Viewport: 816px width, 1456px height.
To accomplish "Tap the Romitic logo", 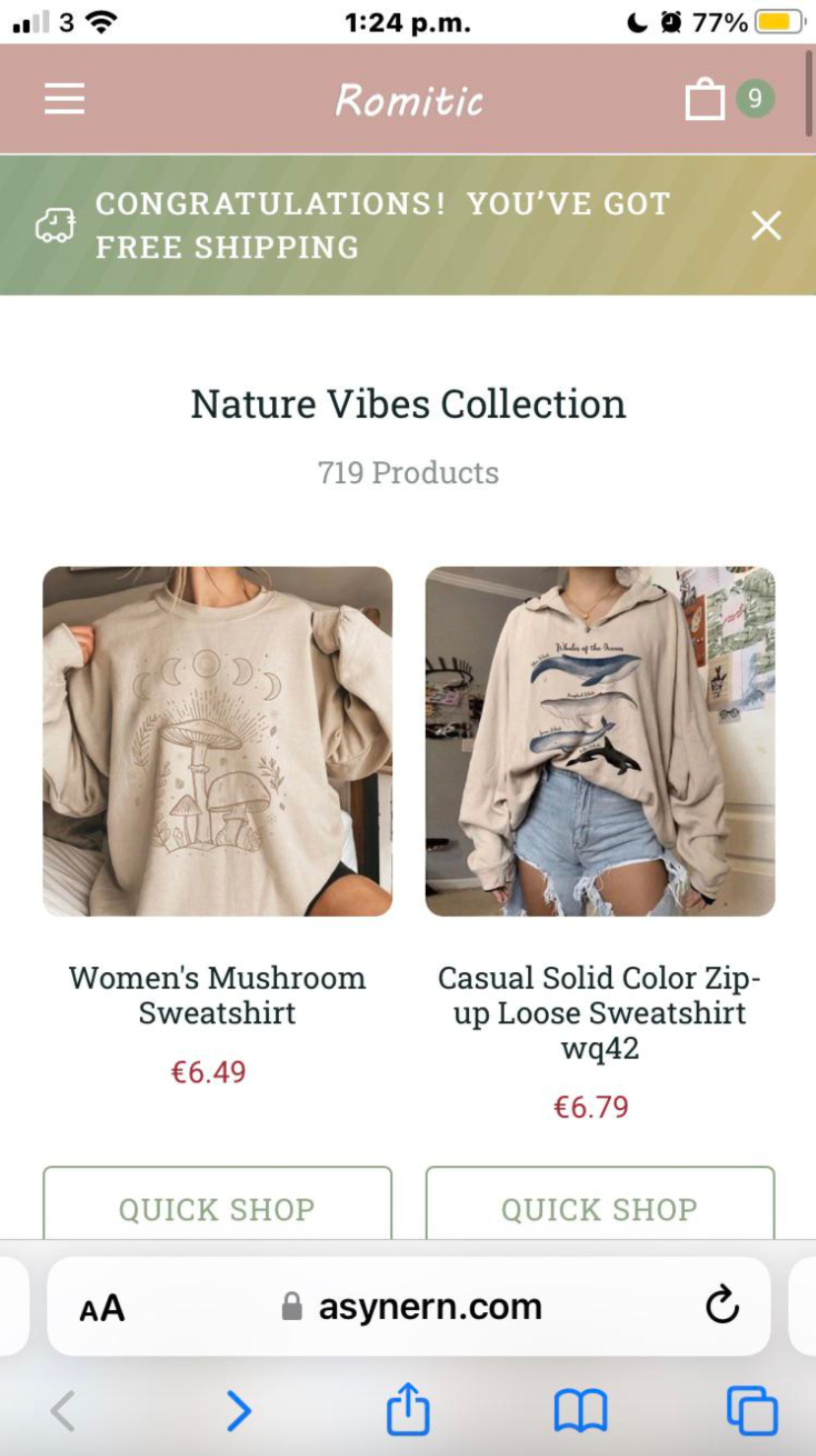I will tap(409, 100).
